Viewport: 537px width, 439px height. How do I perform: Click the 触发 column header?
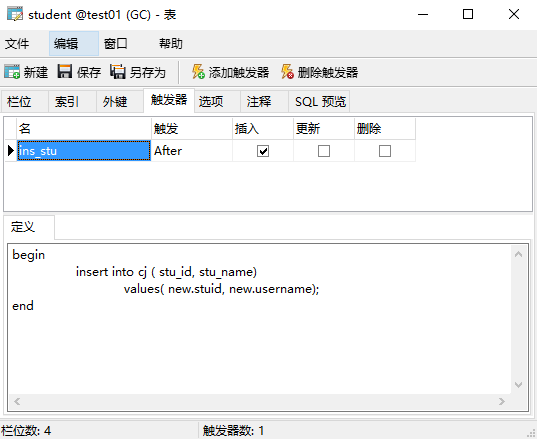192,129
